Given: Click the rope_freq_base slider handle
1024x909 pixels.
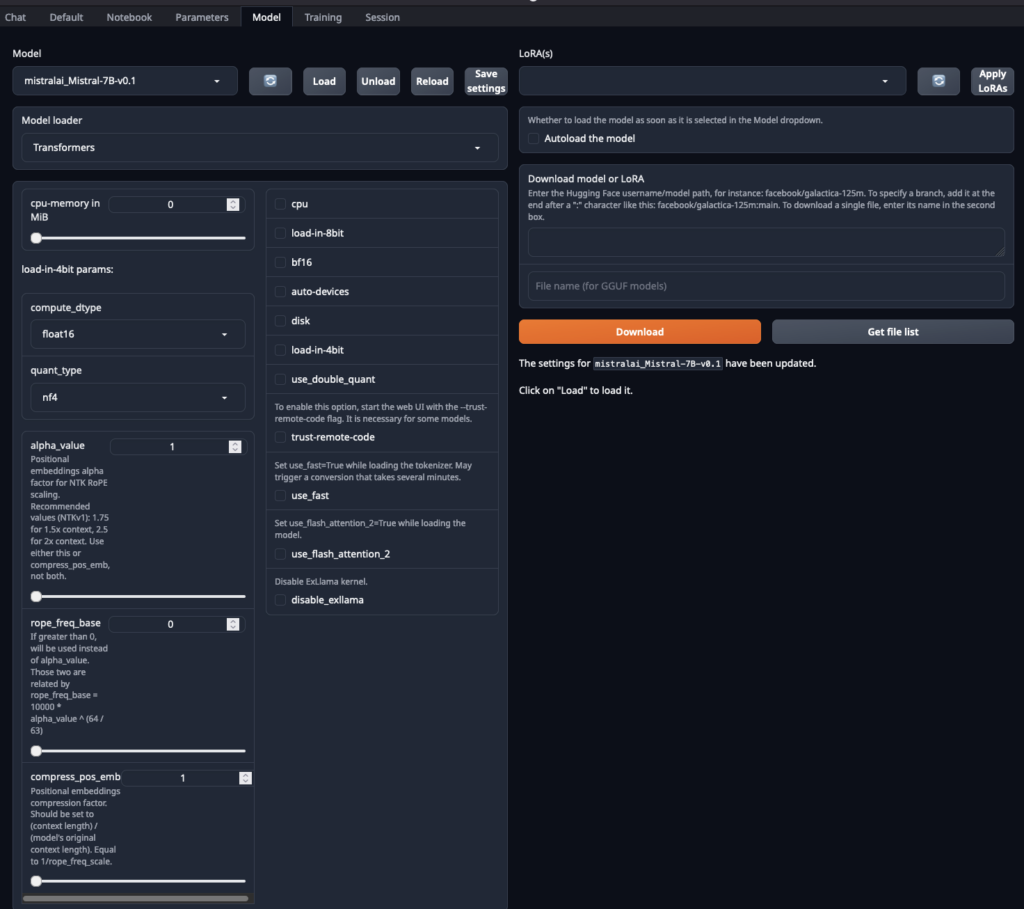Looking at the screenshot, I should point(37,751).
